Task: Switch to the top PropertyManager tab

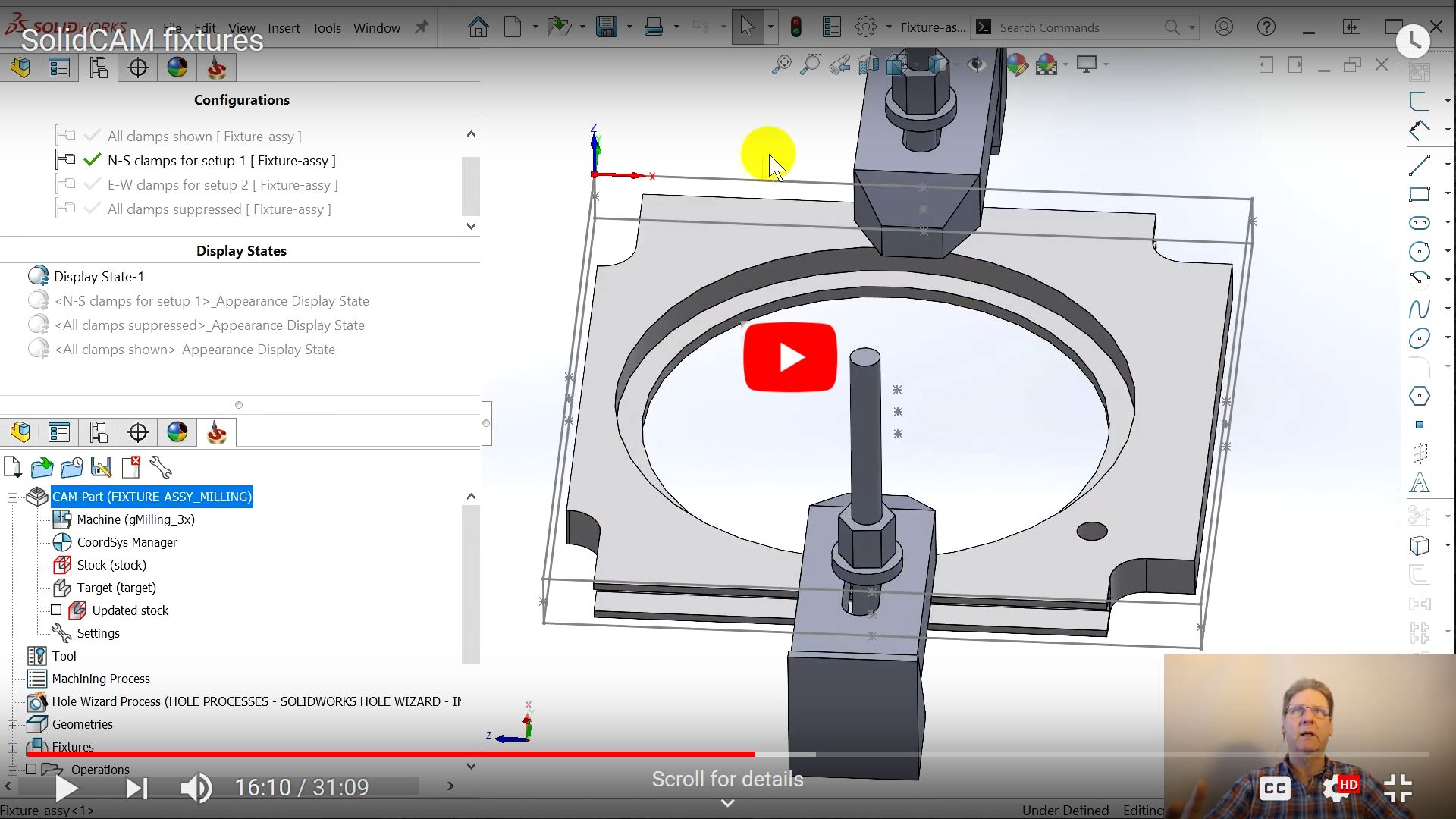Action: (x=59, y=67)
